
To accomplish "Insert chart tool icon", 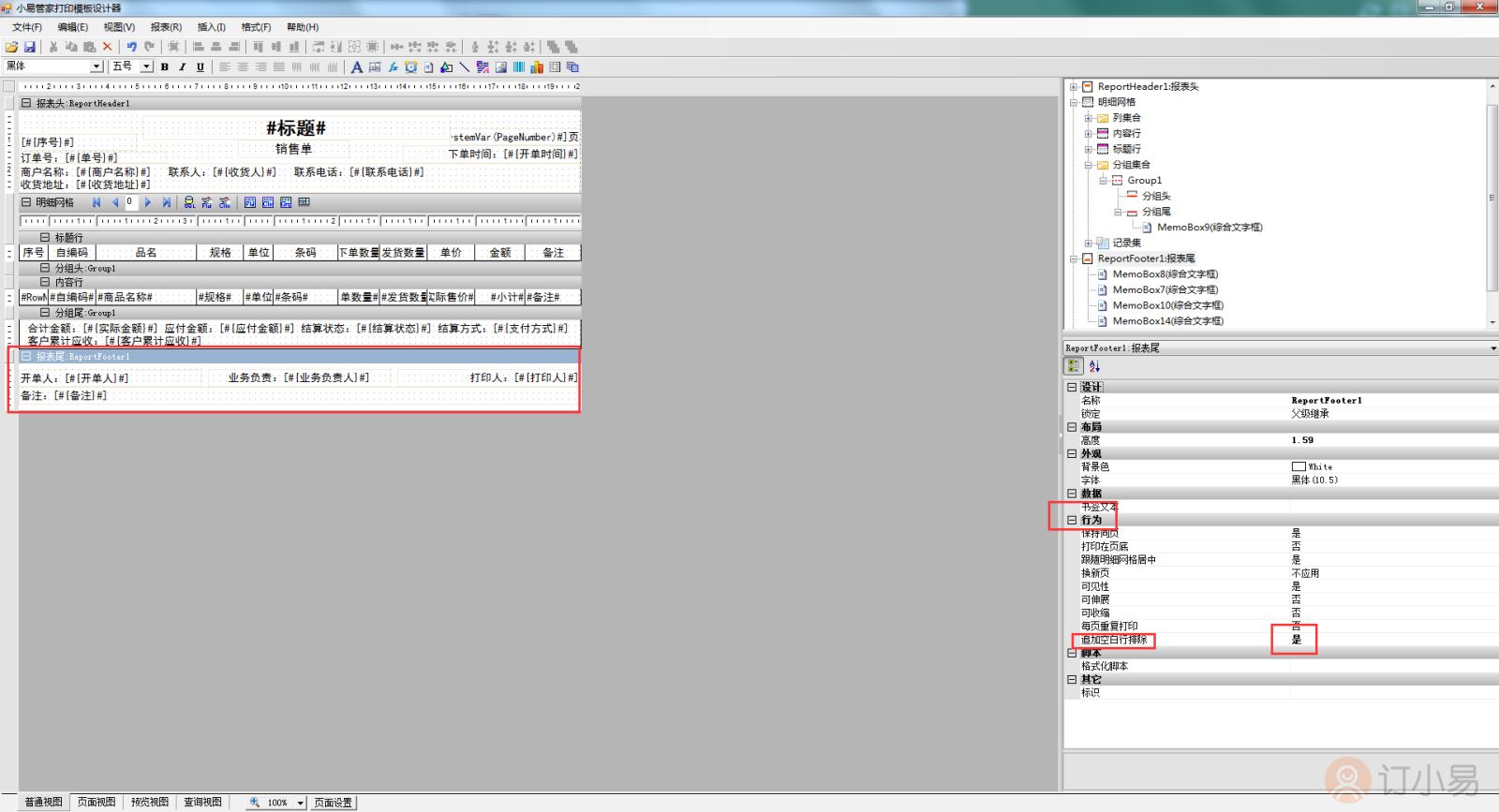I will 537,67.
